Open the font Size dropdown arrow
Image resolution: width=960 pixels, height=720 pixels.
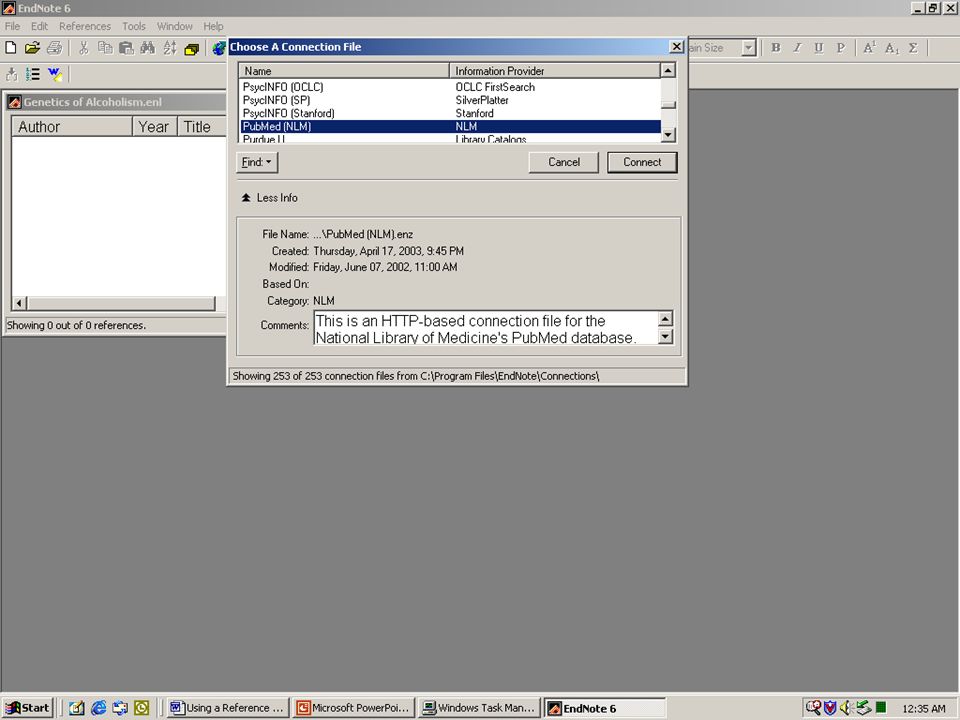tap(748, 48)
